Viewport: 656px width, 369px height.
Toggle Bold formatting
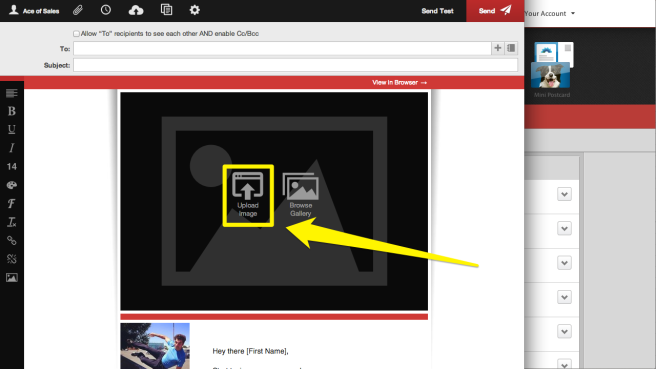coord(12,111)
